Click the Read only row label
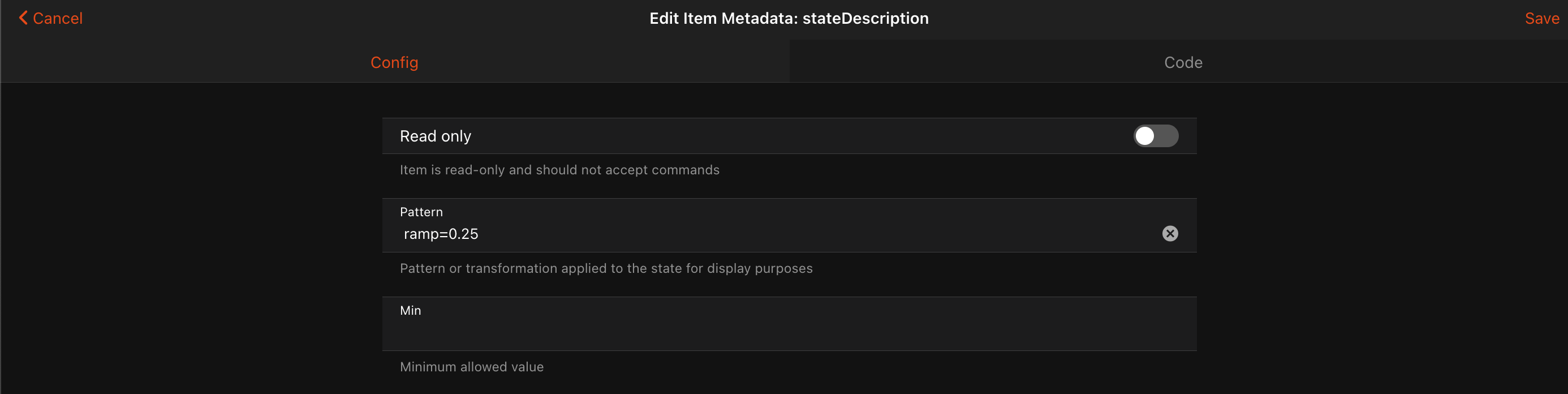The height and width of the screenshot is (394, 1568). pos(435,136)
